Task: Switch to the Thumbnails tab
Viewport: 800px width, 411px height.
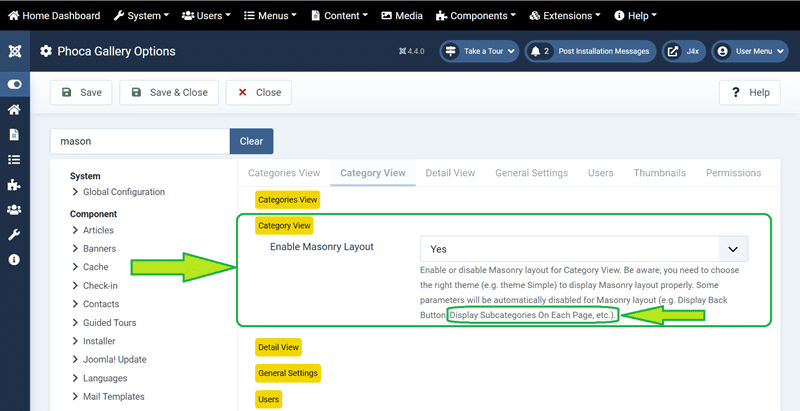Action: [x=659, y=173]
